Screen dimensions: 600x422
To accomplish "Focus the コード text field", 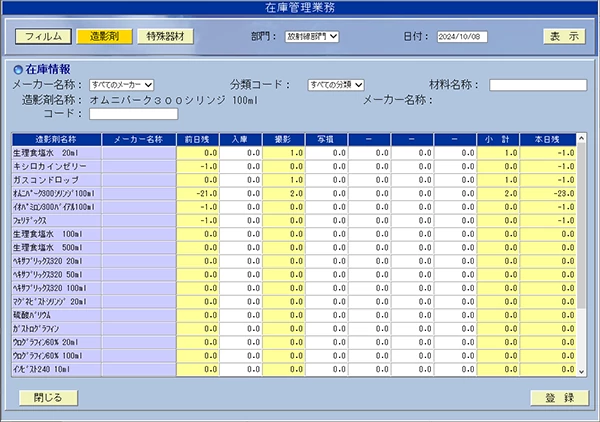I will click(x=134, y=114).
